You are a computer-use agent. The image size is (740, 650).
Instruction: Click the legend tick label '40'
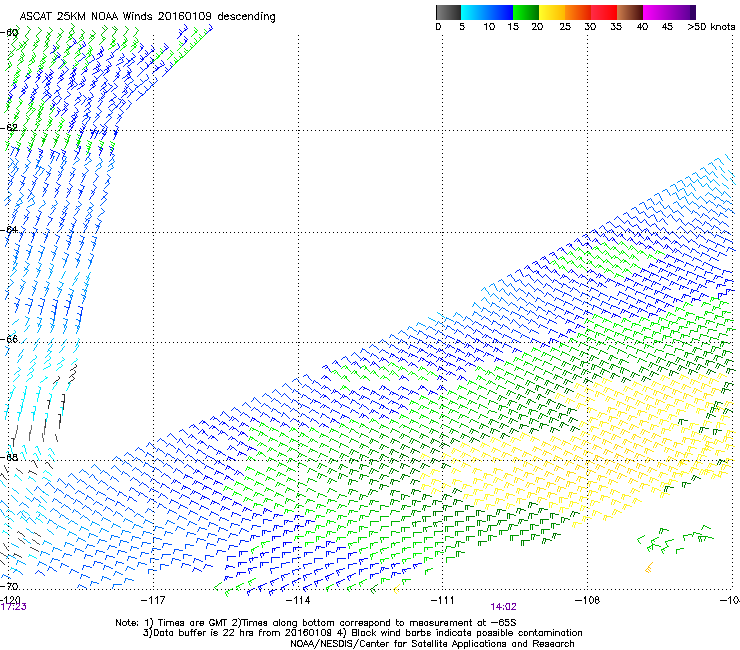point(642,27)
